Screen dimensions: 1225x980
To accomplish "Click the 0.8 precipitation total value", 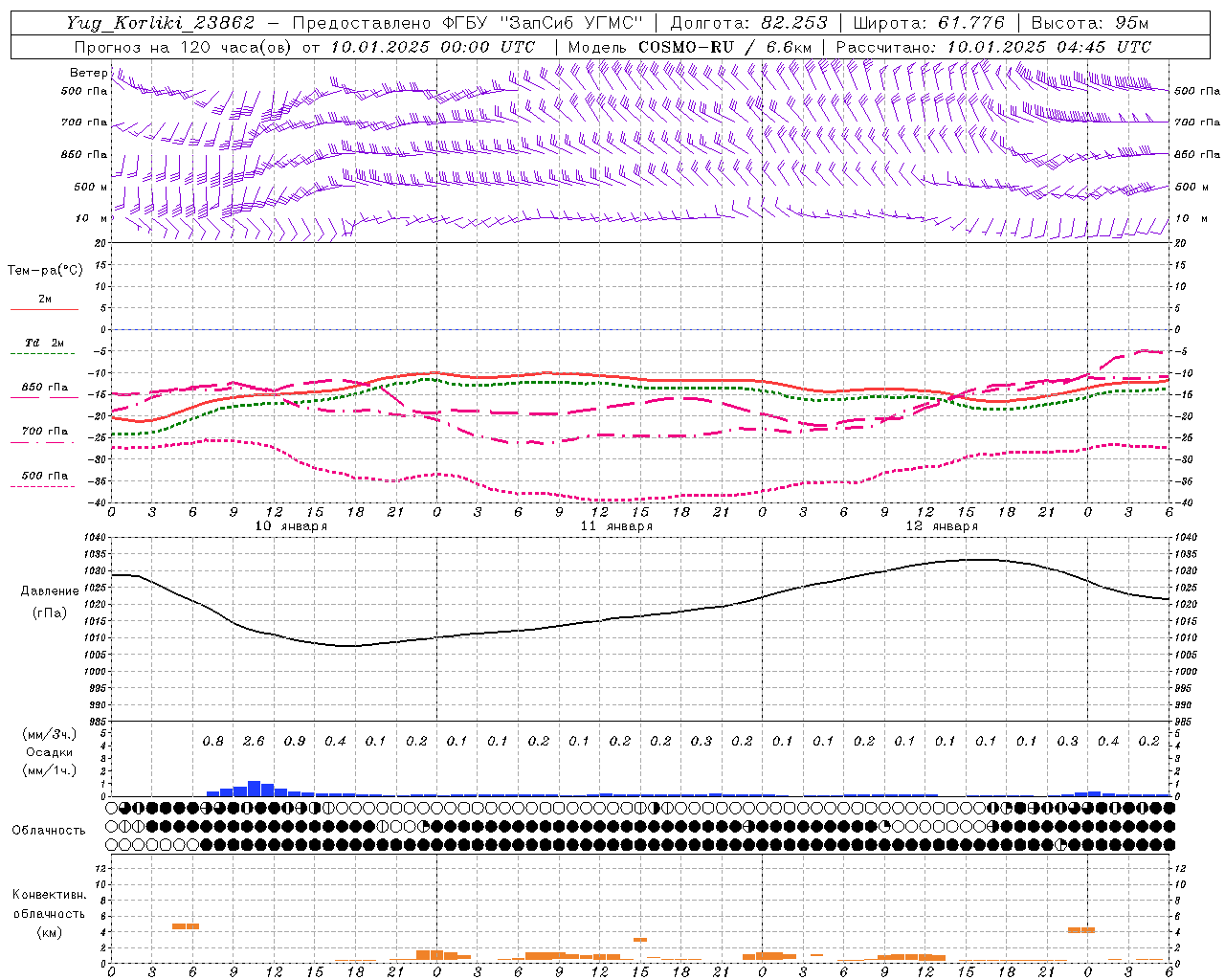I will tap(213, 742).
